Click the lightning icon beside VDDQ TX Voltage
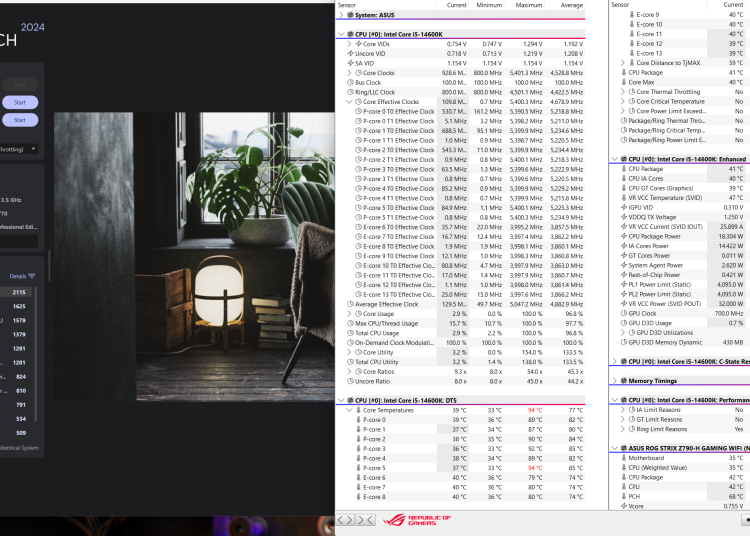The width and height of the screenshot is (750, 536). click(x=624, y=217)
